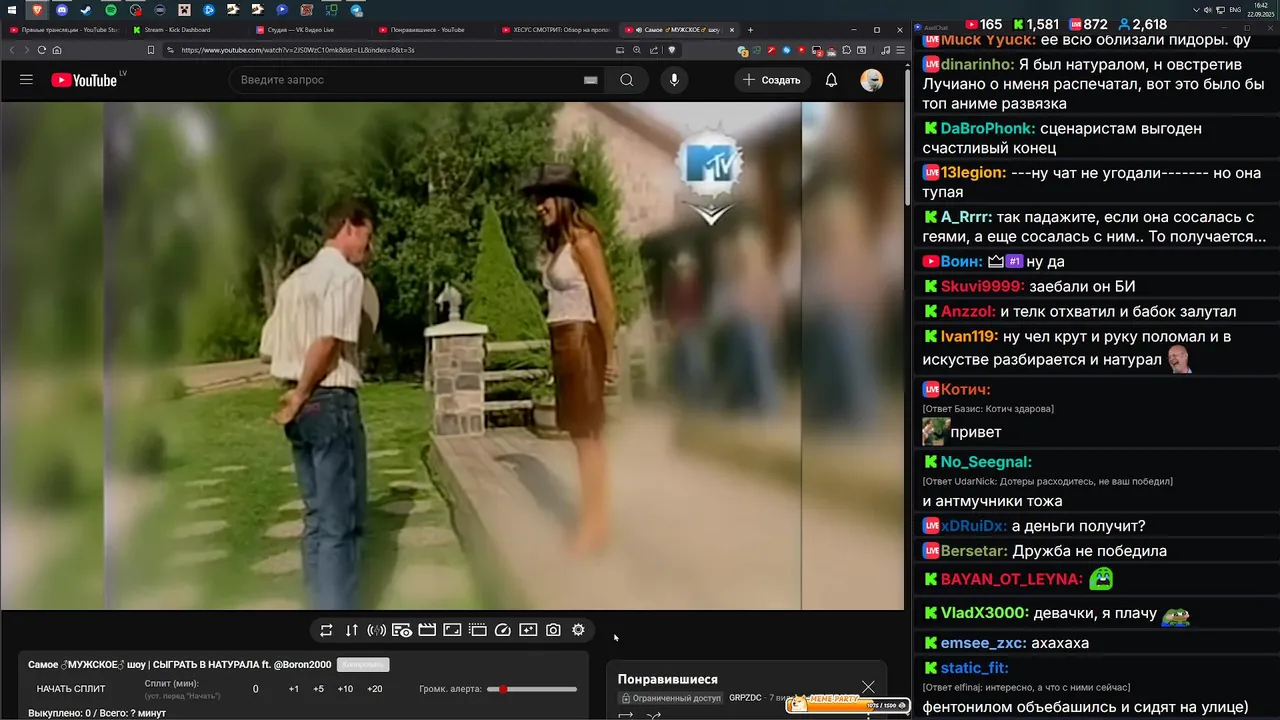The image size is (1280, 720).
Task: Click chat user BAYAN_OT_LEYNA name
Action: pos(1012,579)
